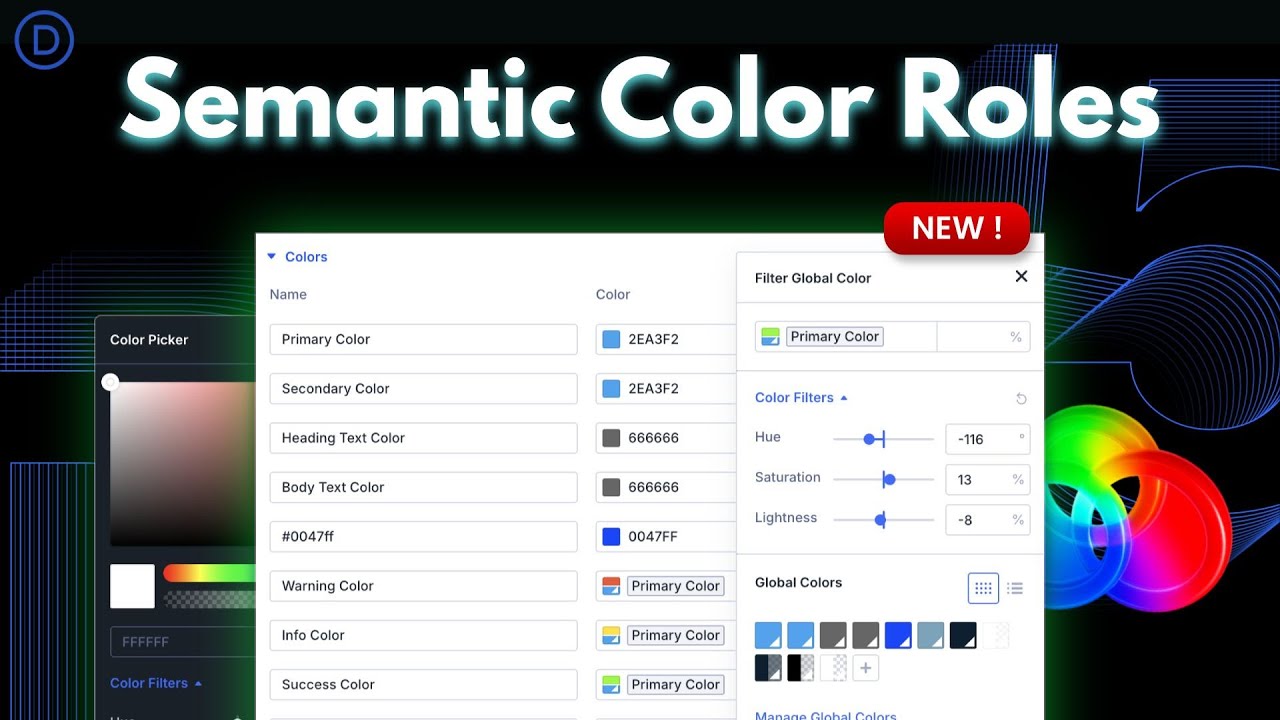Screen dimensions: 1280x720
Task: Select the dark navy global swatch
Action: (x=963, y=635)
